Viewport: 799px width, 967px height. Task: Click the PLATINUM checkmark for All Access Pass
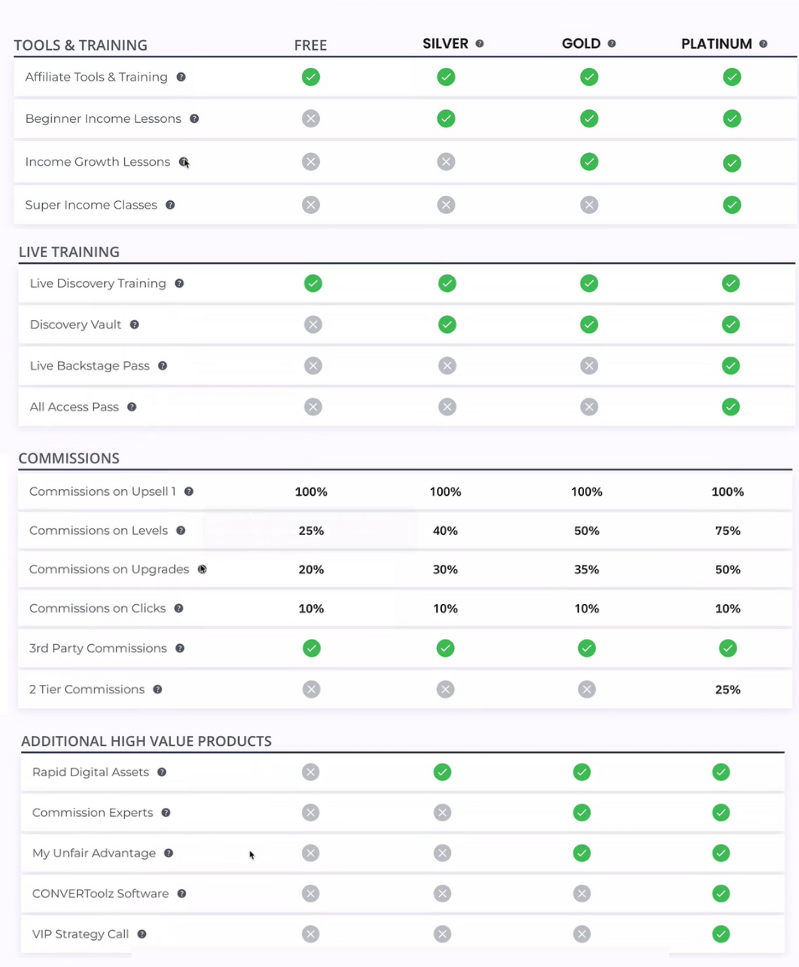tap(730, 407)
